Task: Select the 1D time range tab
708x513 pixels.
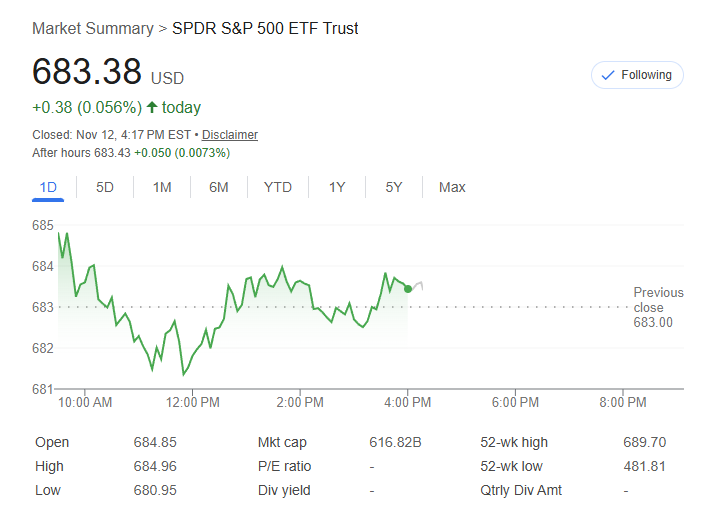Action: click(x=48, y=187)
